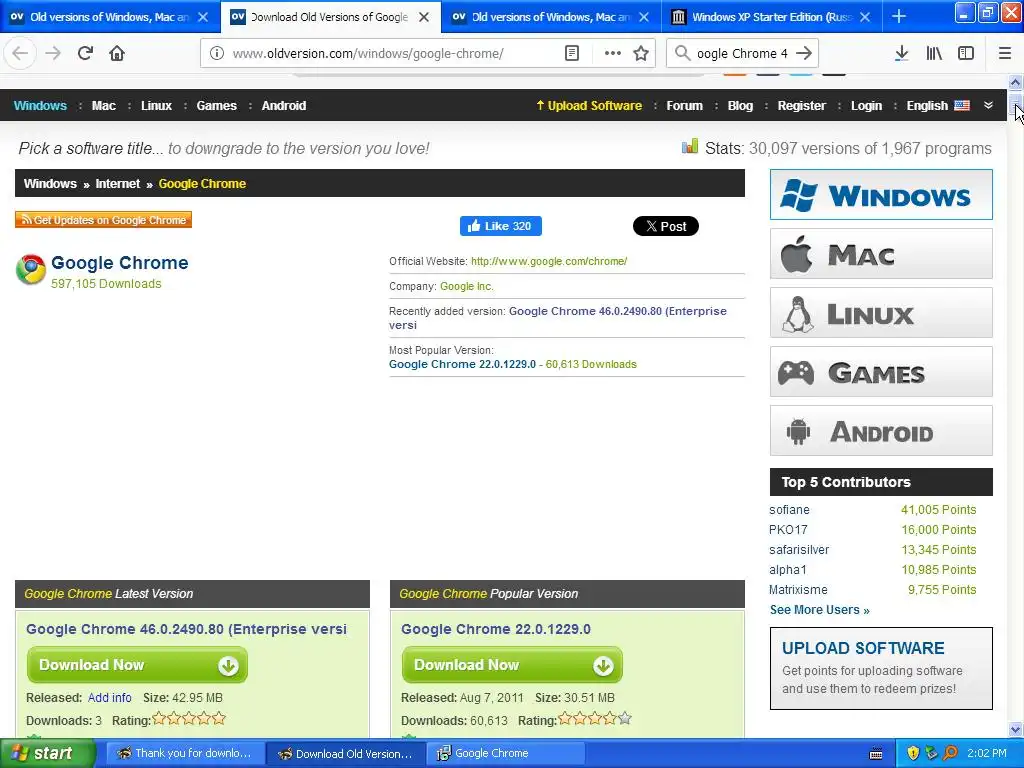
Task: Click the search magnifier in the search box
Action: coord(682,53)
